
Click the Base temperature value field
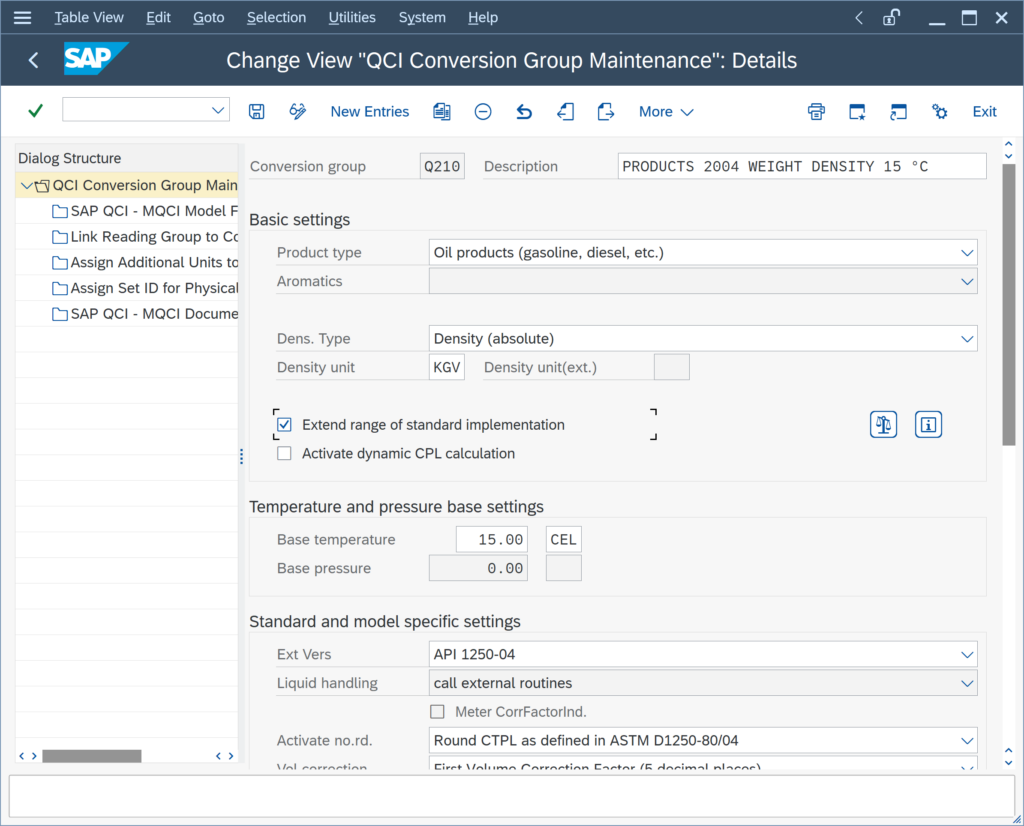tap(491, 540)
